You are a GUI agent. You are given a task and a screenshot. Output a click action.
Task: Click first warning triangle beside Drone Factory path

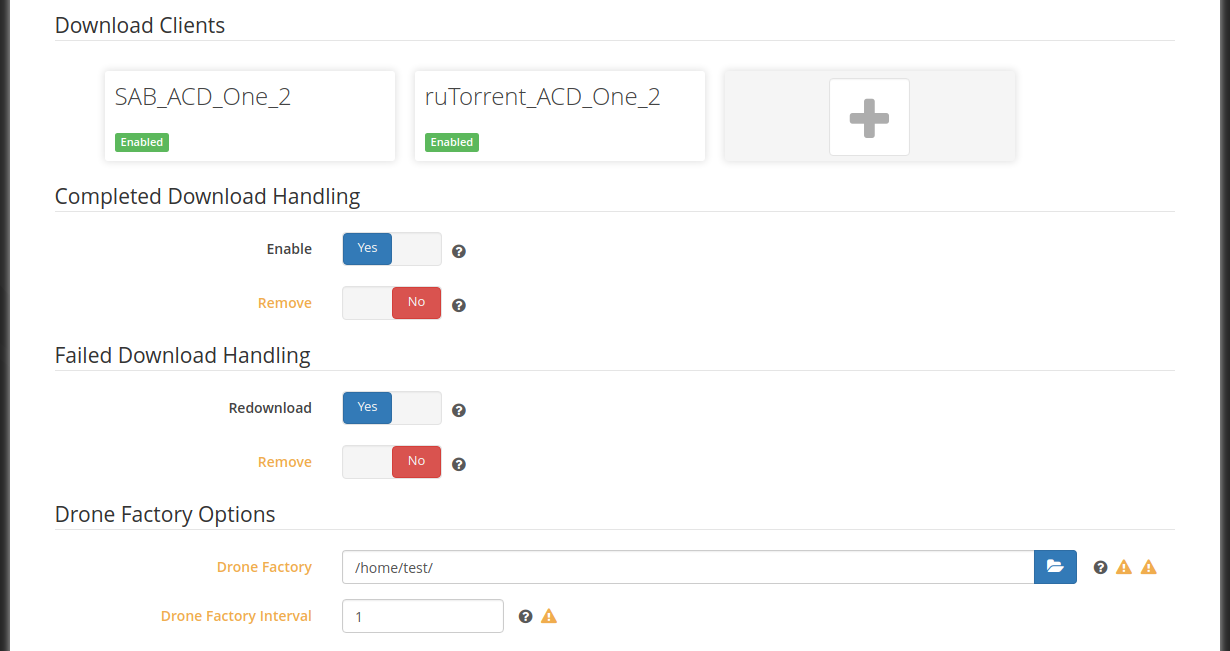(x=1124, y=567)
